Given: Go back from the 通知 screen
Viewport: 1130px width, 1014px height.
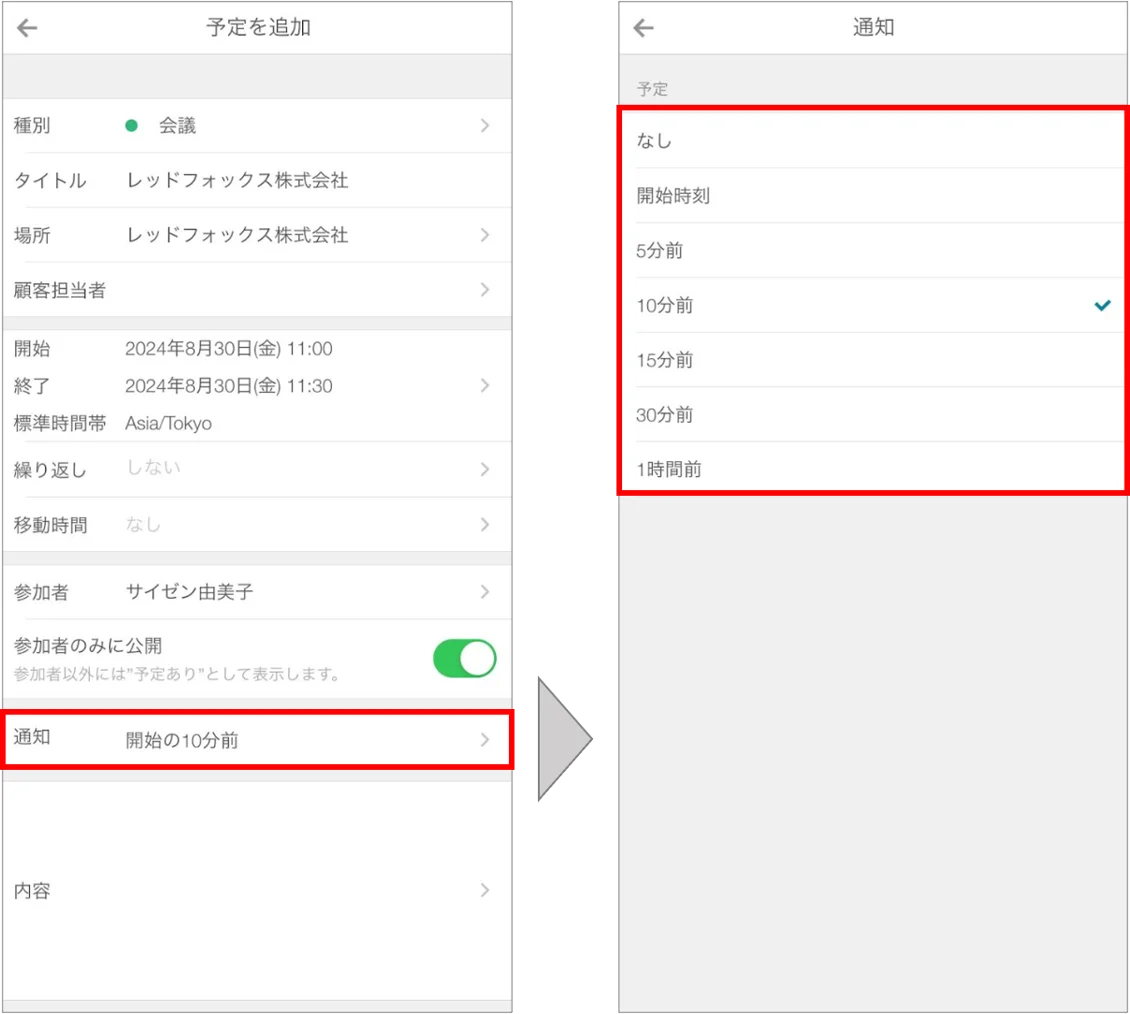Looking at the screenshot, I should point(644,28).
